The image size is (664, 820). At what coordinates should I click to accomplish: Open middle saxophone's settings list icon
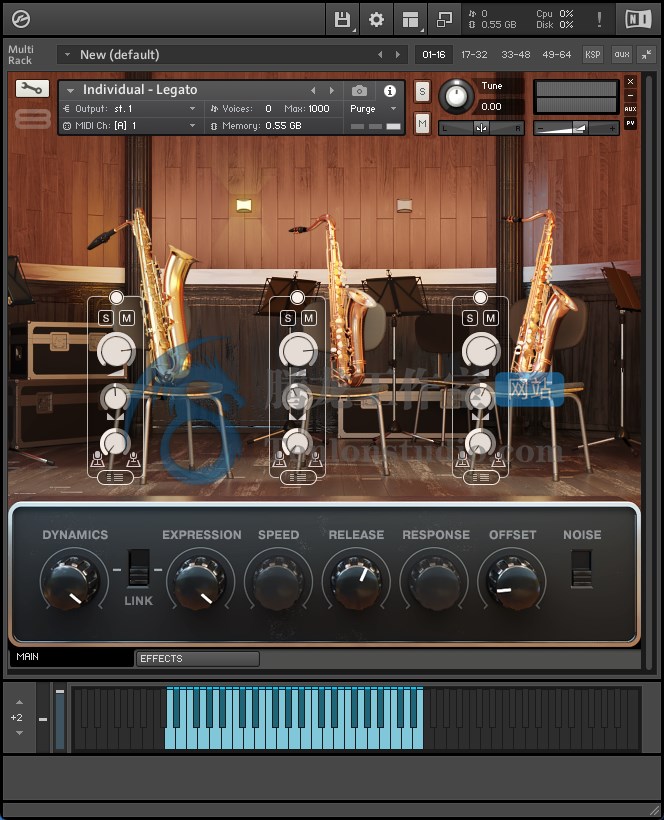click(x=298, y=477)
